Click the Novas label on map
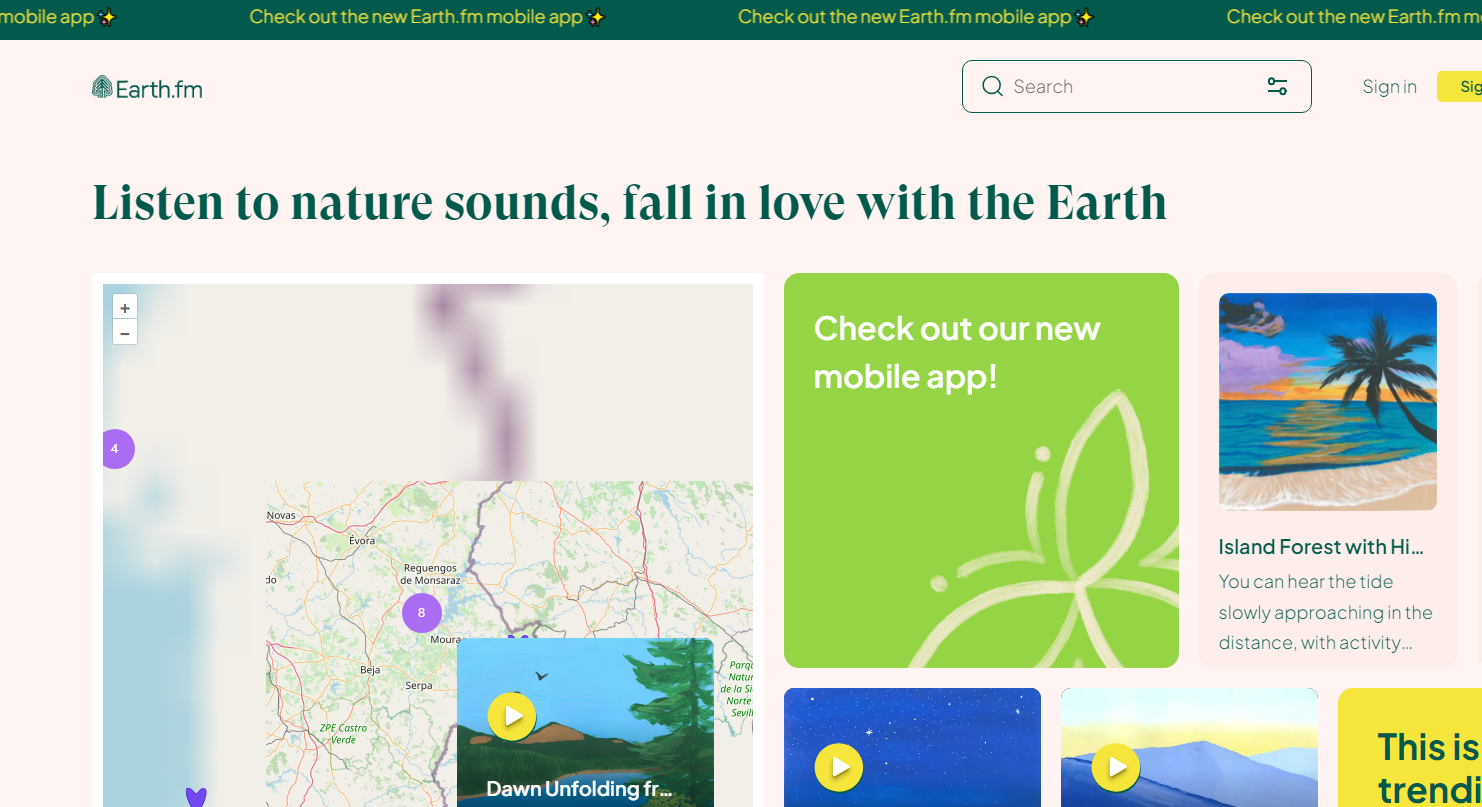Image resolution: width=1482 pixels, height=807 pixels. coord(281,515)
